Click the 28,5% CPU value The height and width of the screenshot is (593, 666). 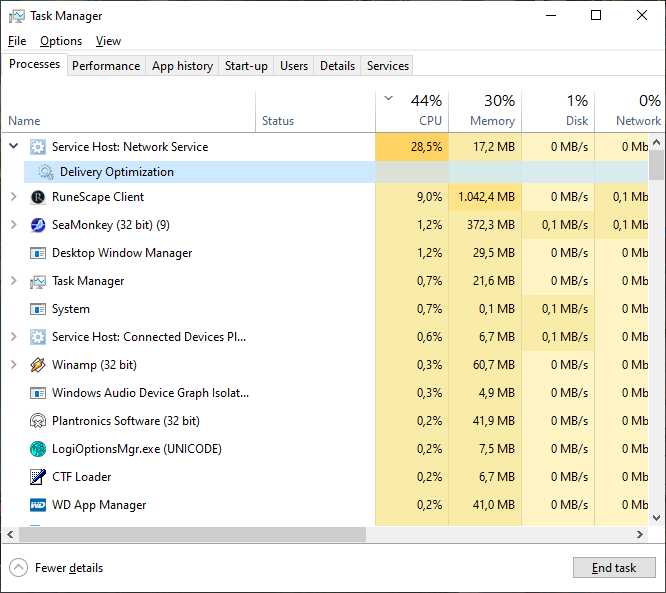point(426,147)
